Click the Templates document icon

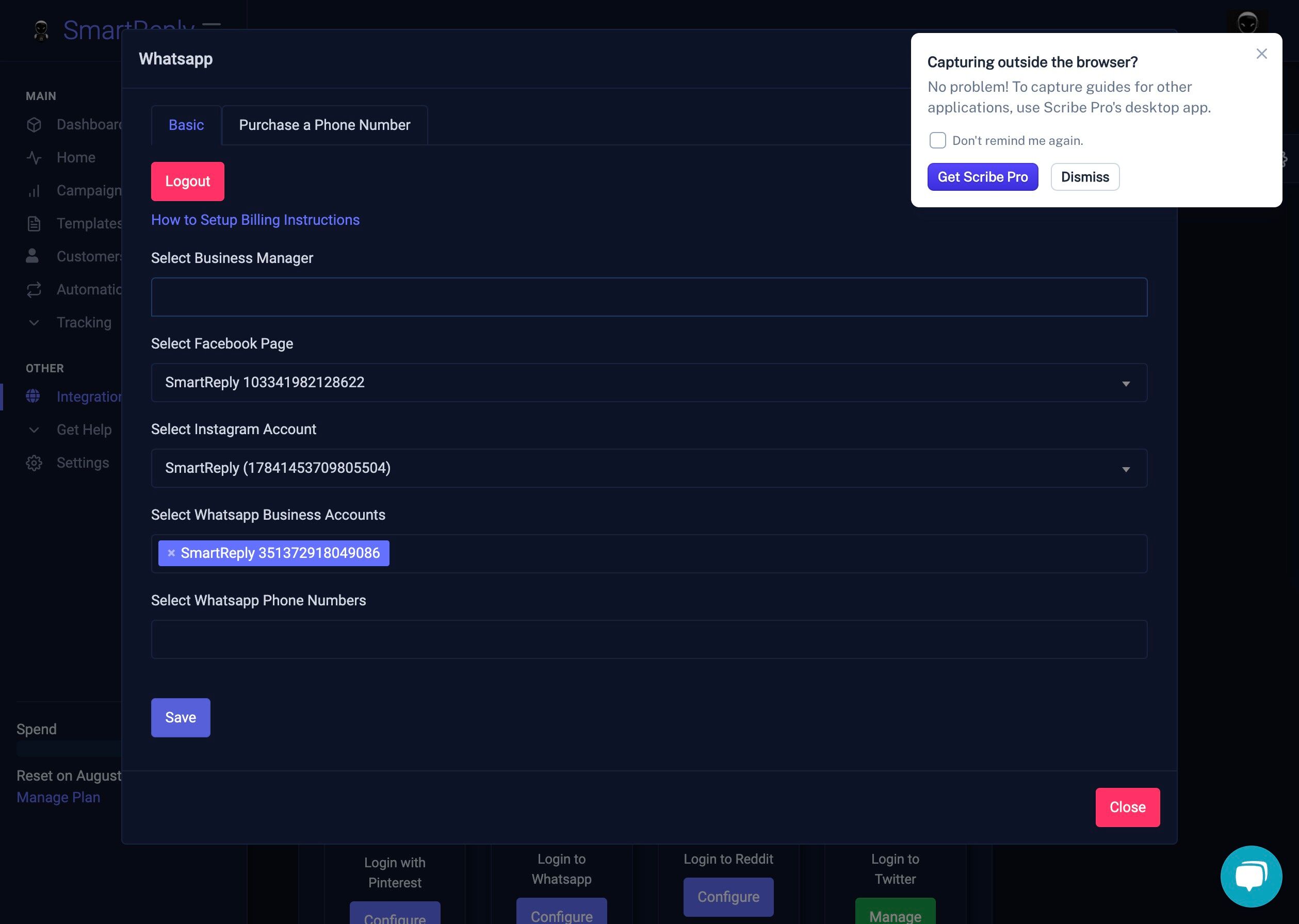coord(34,224)
